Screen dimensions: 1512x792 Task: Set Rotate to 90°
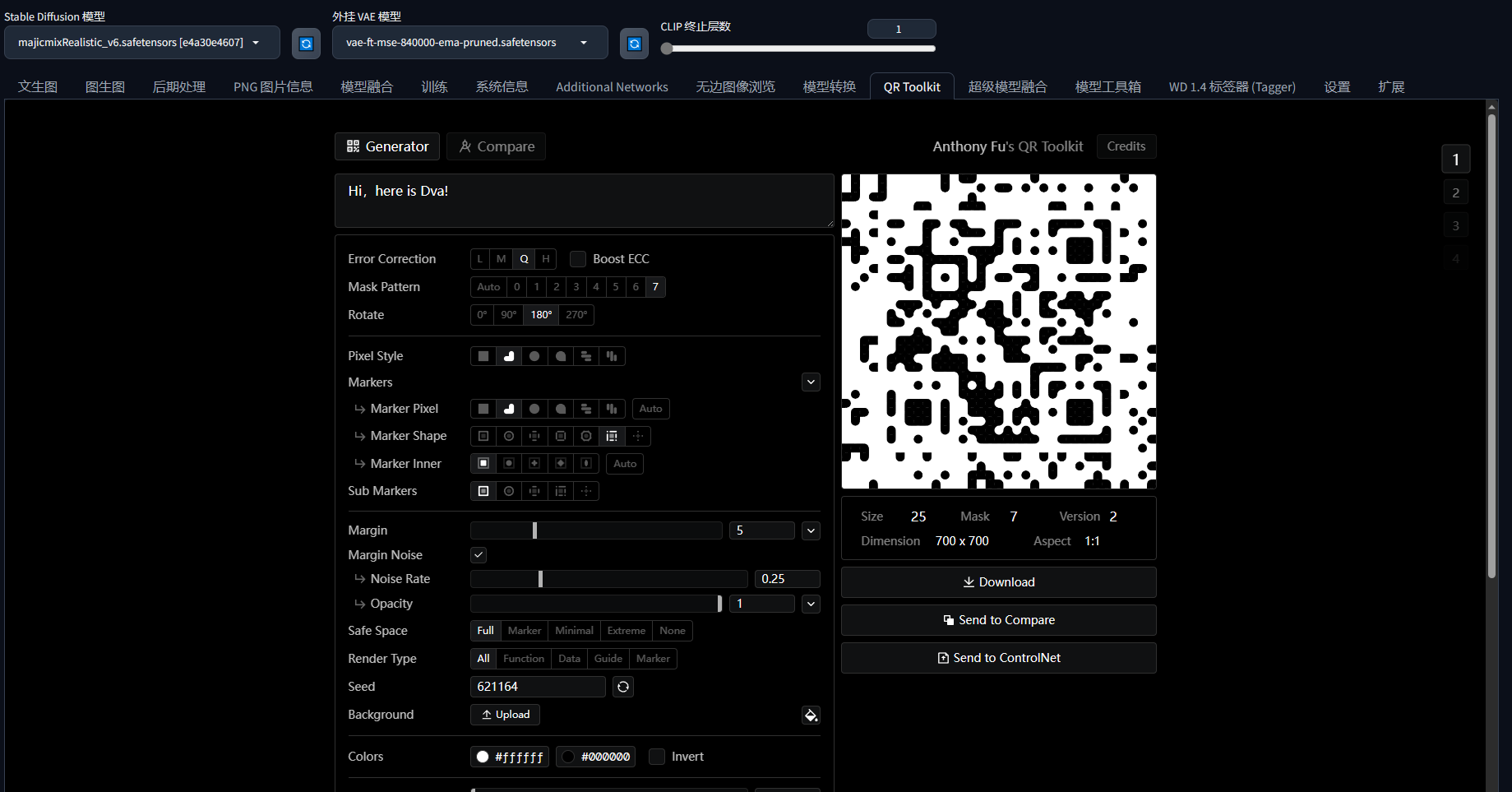point(509,315)
